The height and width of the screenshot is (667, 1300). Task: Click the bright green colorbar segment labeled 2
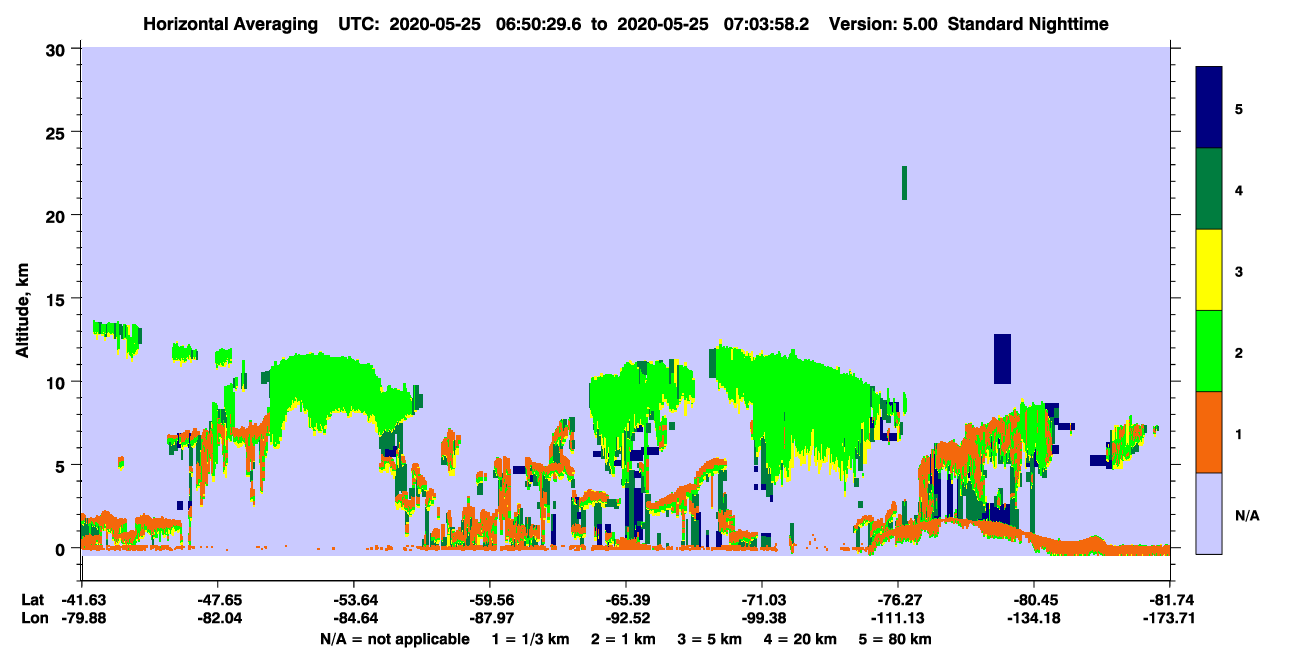1209,351
